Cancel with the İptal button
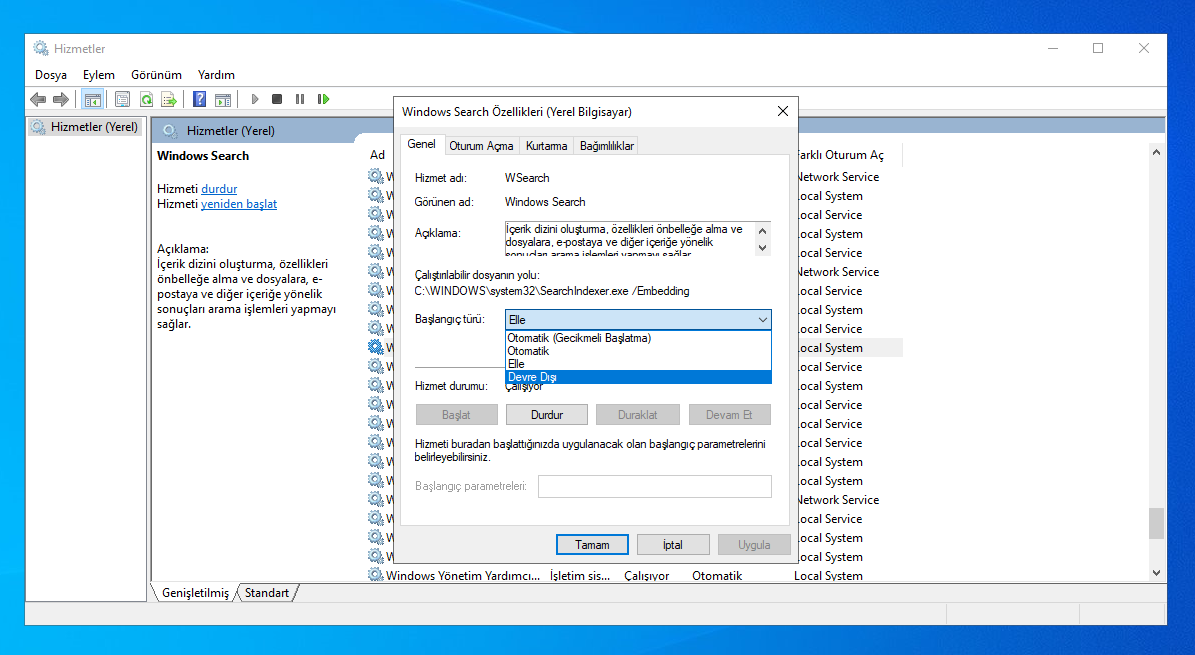The height and width of the screenshot is (655, 1195). coord(673,544)
